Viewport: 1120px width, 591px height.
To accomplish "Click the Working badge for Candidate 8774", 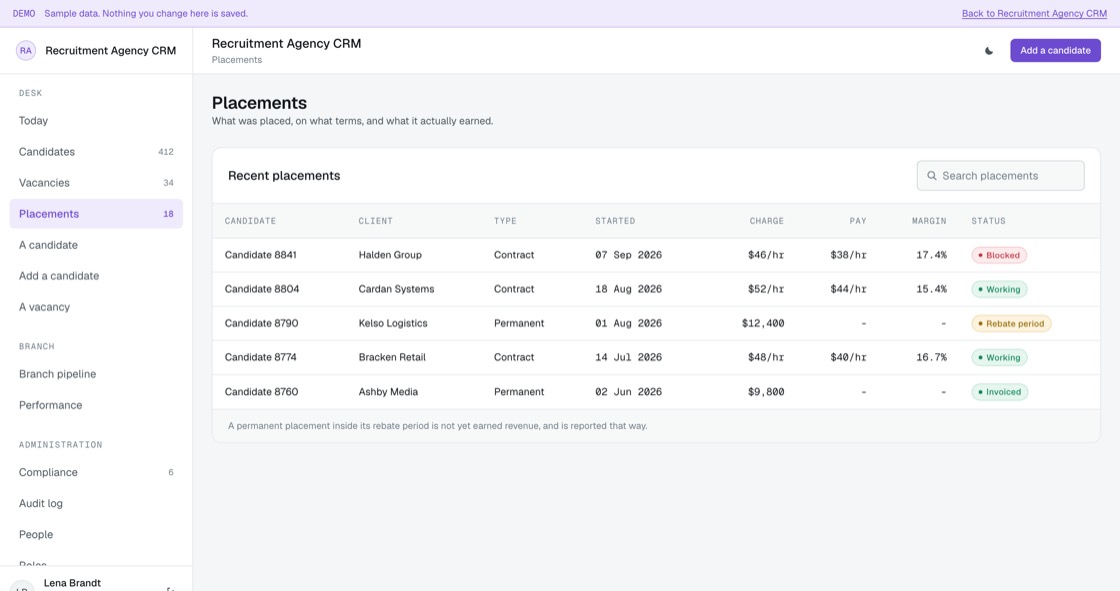I will 999,357.
